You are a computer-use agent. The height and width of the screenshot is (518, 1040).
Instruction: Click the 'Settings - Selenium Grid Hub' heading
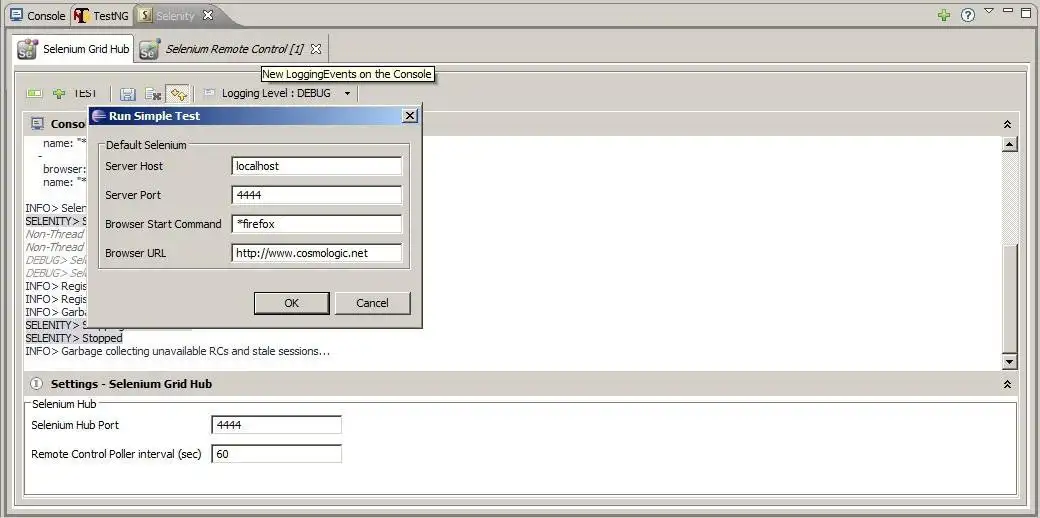click(x=131, y=384)
